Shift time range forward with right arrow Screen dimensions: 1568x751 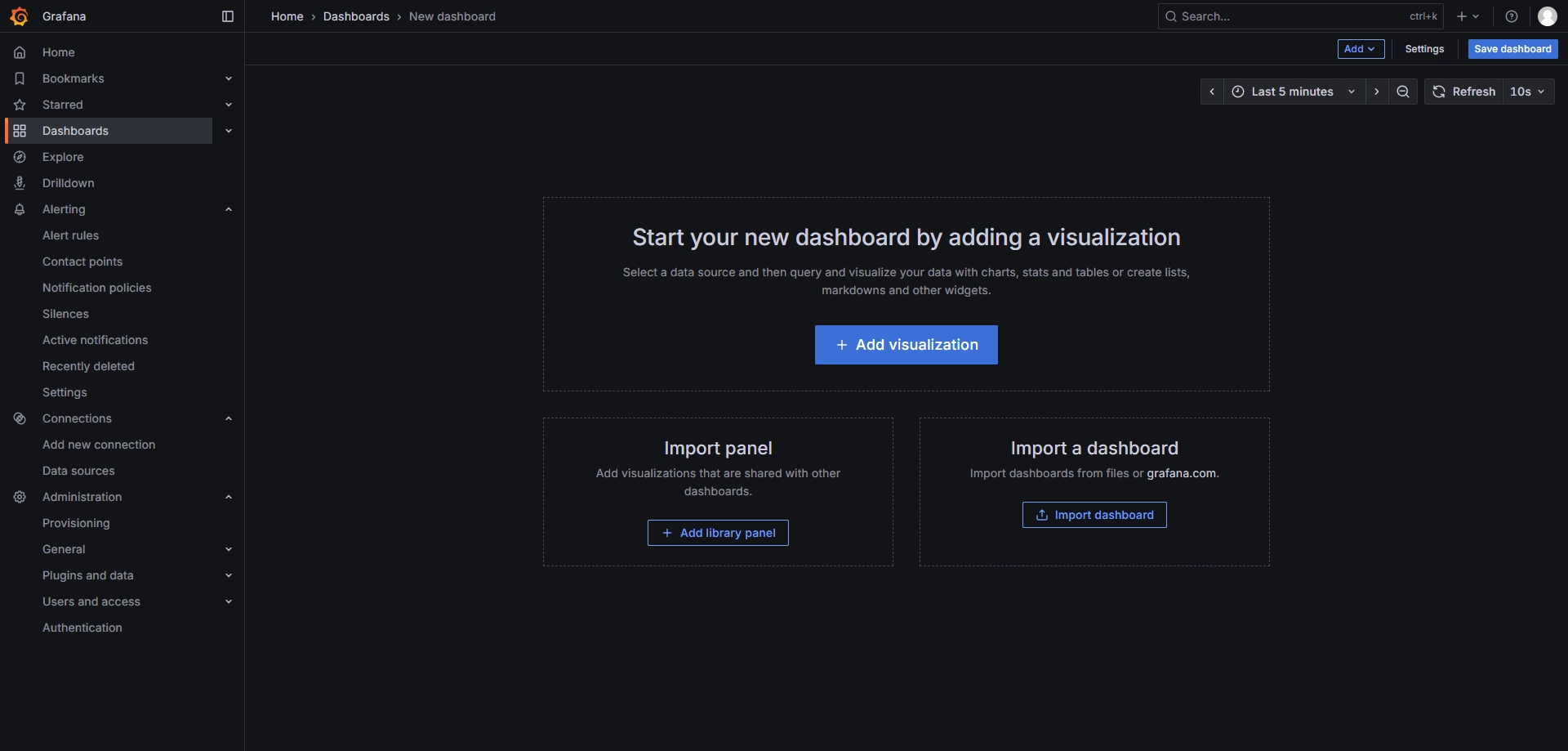click(x=1377, y=92)
